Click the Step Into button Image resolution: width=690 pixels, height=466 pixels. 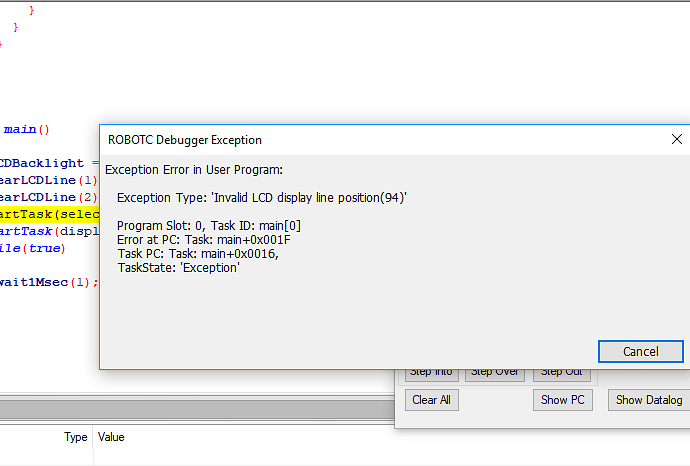coord(432,375)
